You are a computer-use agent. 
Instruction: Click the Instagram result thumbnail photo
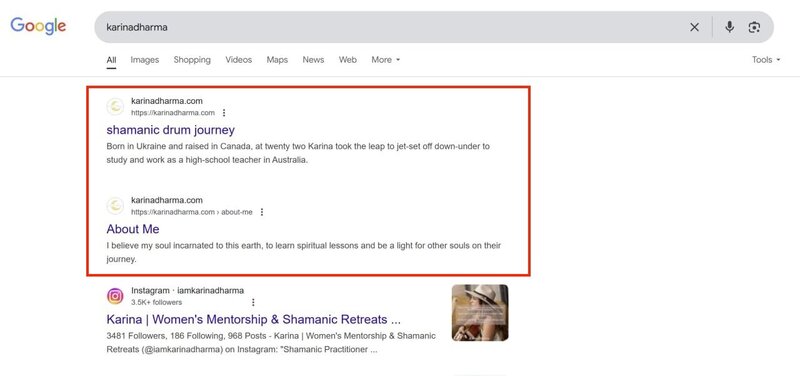[x=480, y=312]
